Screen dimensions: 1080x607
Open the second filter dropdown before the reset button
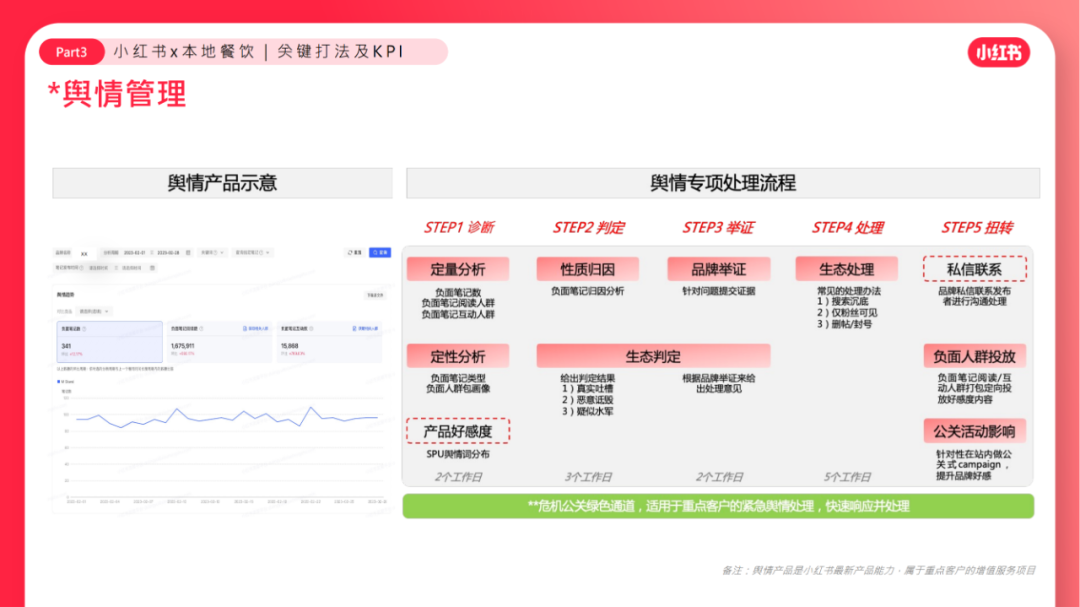[x=253, y=253]
